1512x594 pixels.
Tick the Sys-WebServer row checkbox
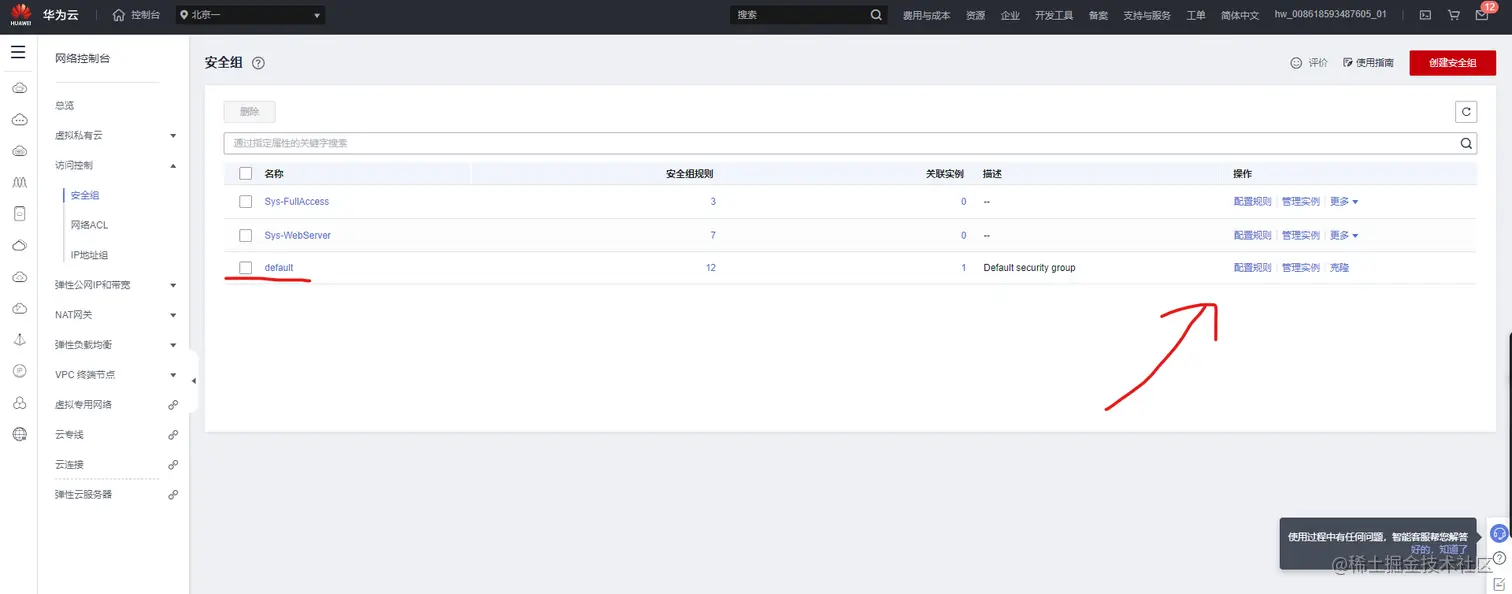click(x=246, y=235)
